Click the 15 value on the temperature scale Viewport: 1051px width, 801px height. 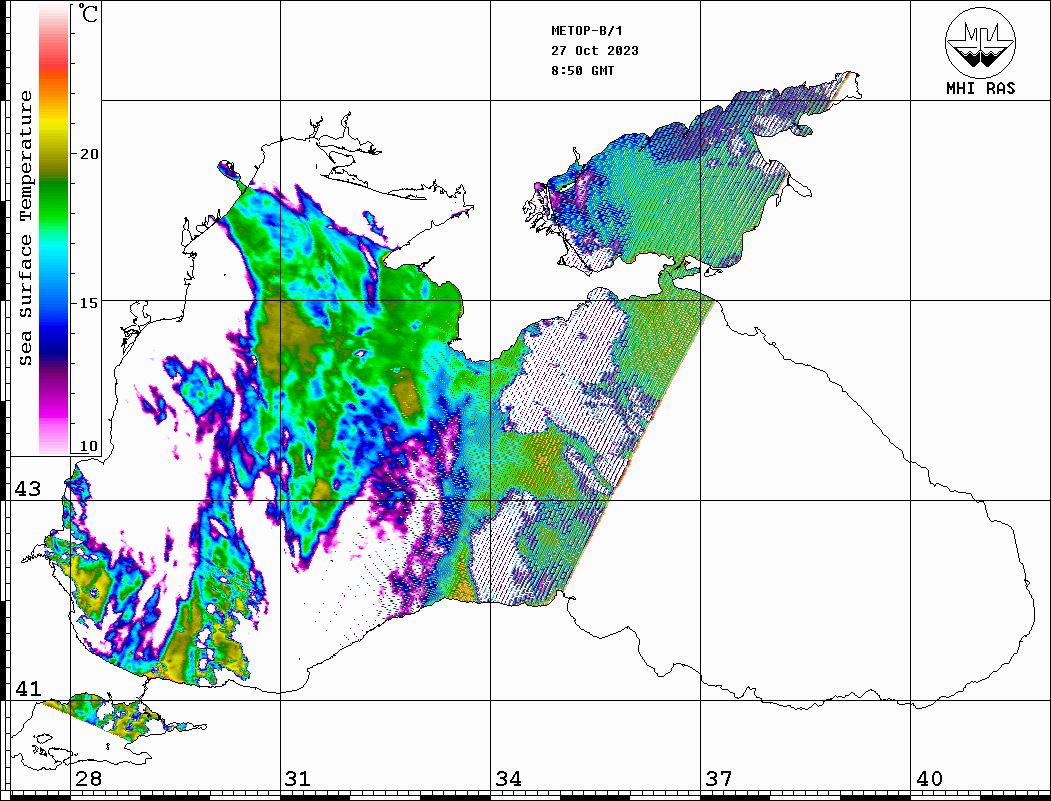coord(88,303)
